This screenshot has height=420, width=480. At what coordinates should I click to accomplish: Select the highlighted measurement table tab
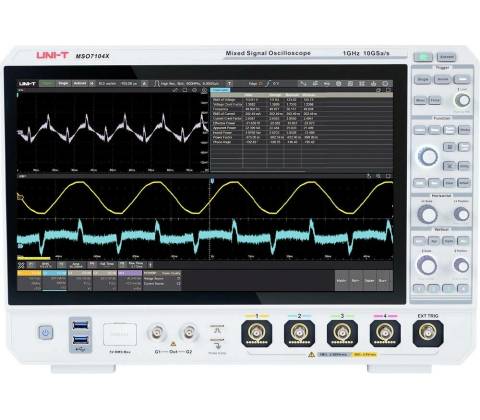pos(220,90)
